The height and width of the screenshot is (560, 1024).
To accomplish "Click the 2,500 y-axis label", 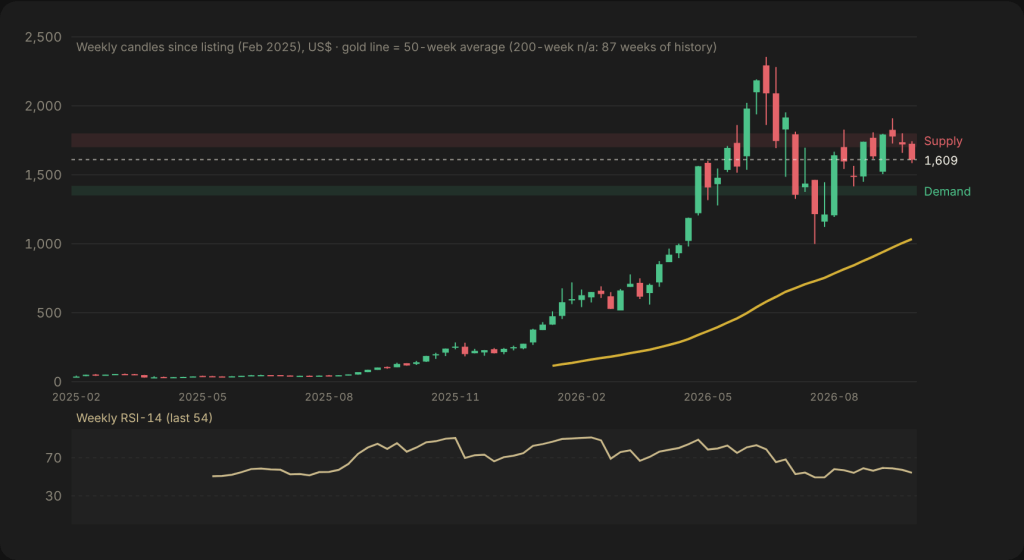I will click(x=43, y=37).
